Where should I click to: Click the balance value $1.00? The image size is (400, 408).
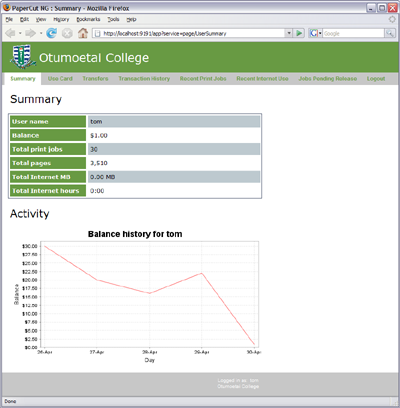point(99,135)
